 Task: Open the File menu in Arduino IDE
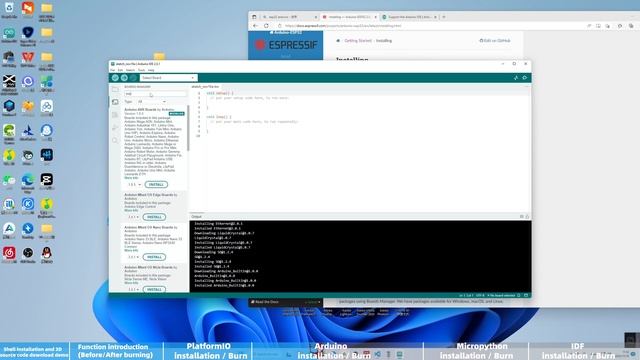tap(113, 70)
